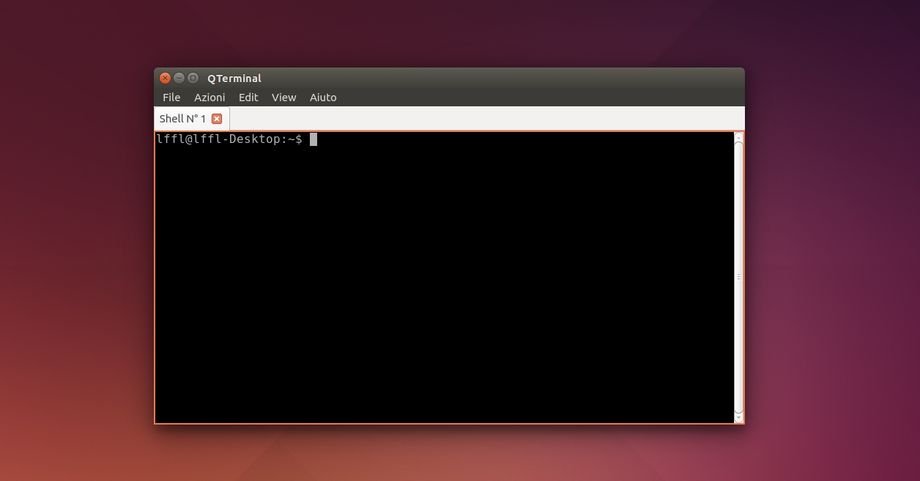Select the Shell N° 1 tab

click(191, 118)
